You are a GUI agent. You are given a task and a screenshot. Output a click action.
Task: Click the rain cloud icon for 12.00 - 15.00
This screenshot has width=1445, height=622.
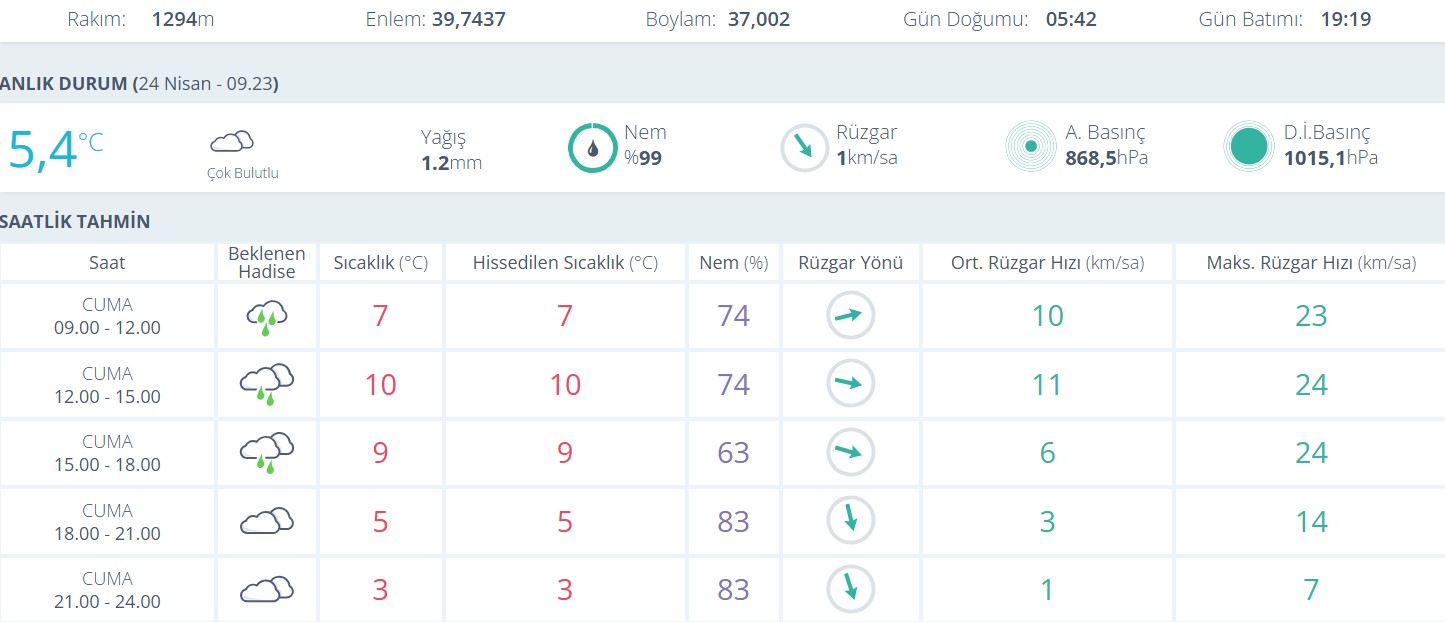[x=267, y=385]
